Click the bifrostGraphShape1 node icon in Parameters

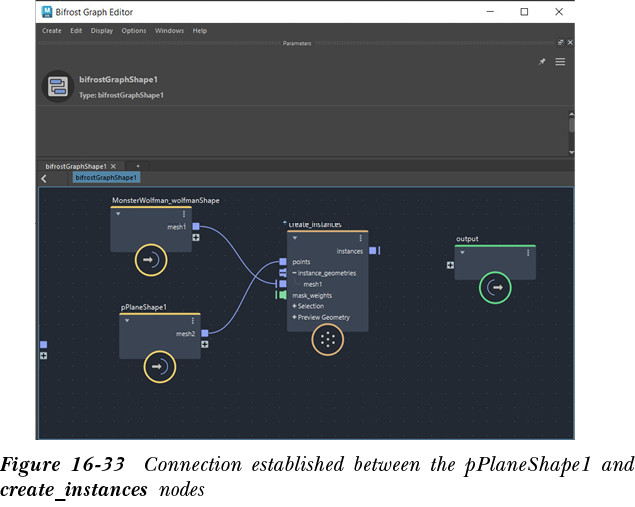pyautogui.click(x=57, y=85)
